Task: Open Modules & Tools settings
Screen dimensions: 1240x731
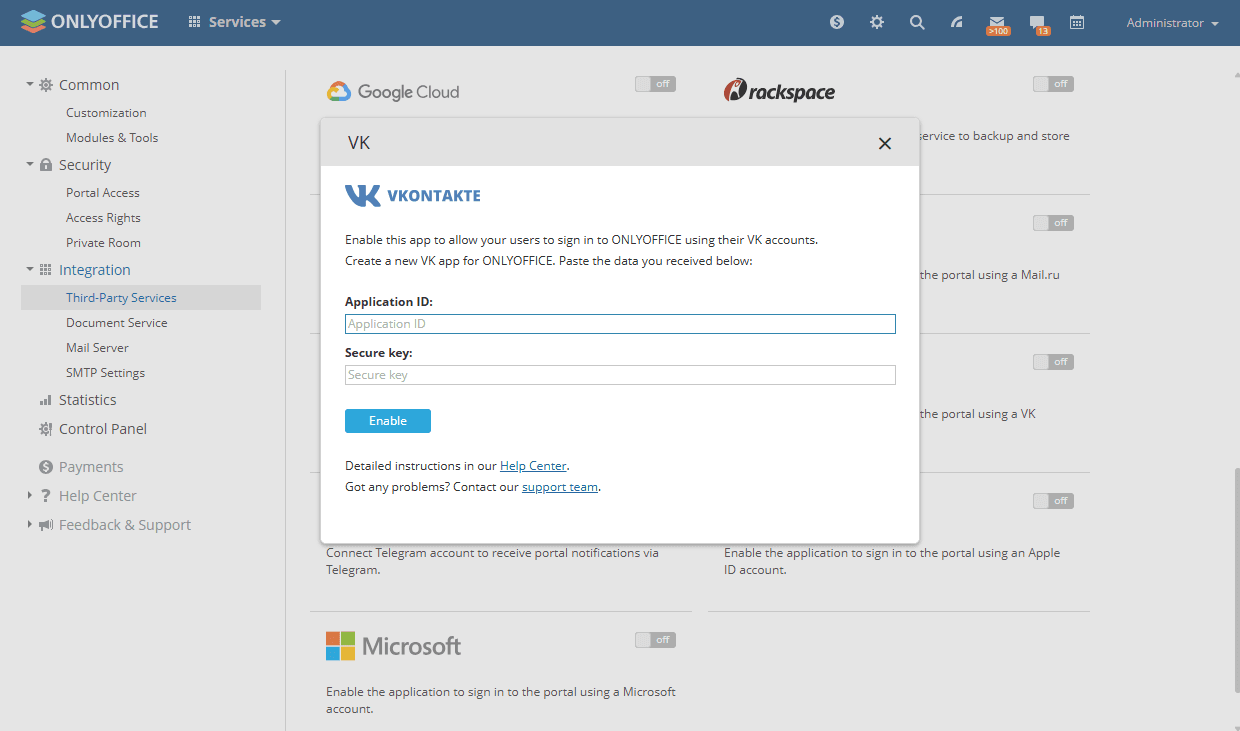Action: [112, 138]
